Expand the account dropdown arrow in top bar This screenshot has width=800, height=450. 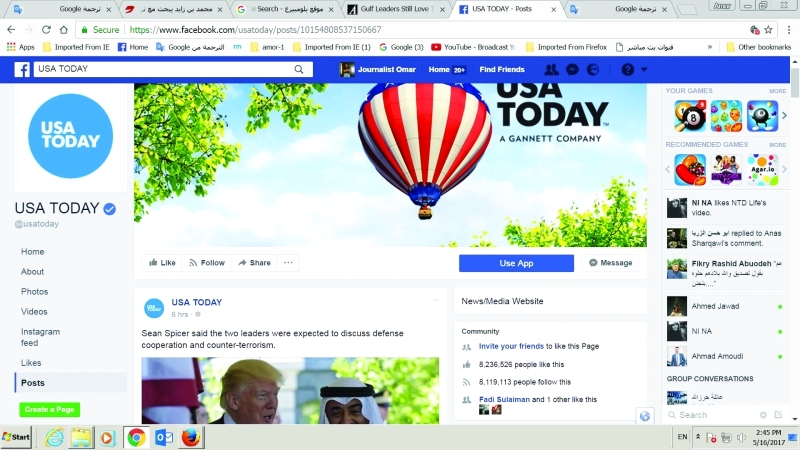click(644, 69)
